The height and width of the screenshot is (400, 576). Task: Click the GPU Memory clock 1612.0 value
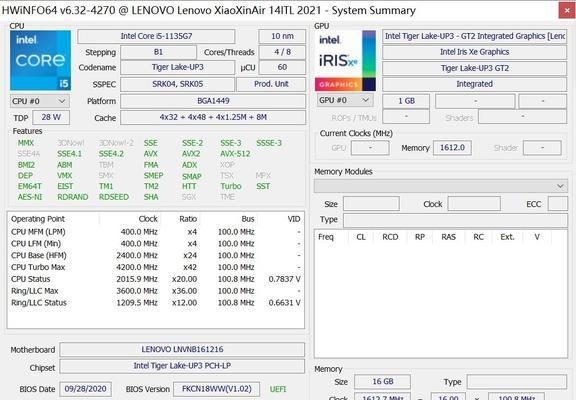coord(452,148)
